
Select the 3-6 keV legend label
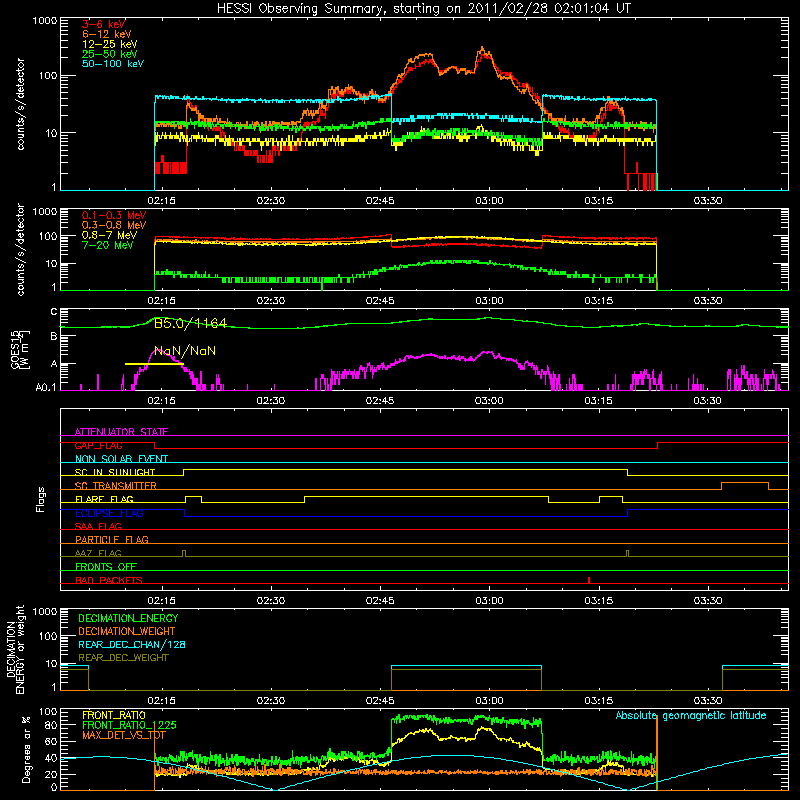104,24
